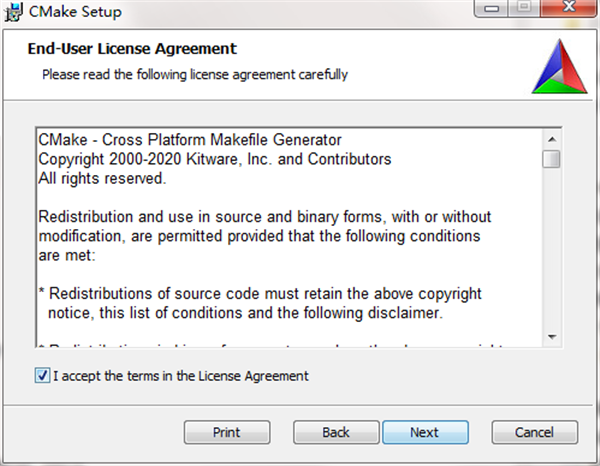Click the 'I accept the terms' label text
Image resolution: width=600 pixels, height=466 pixels.
click(x=181, y=376)
